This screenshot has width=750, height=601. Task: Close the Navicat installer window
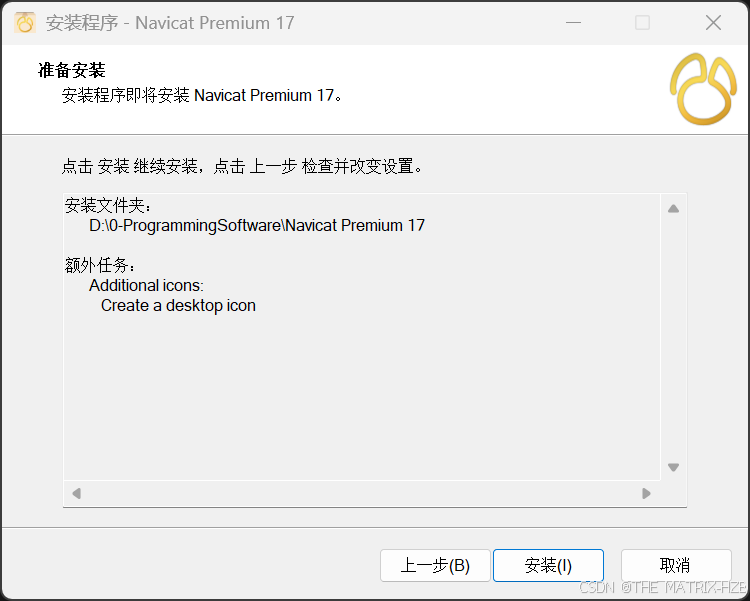tap(713, 22)
